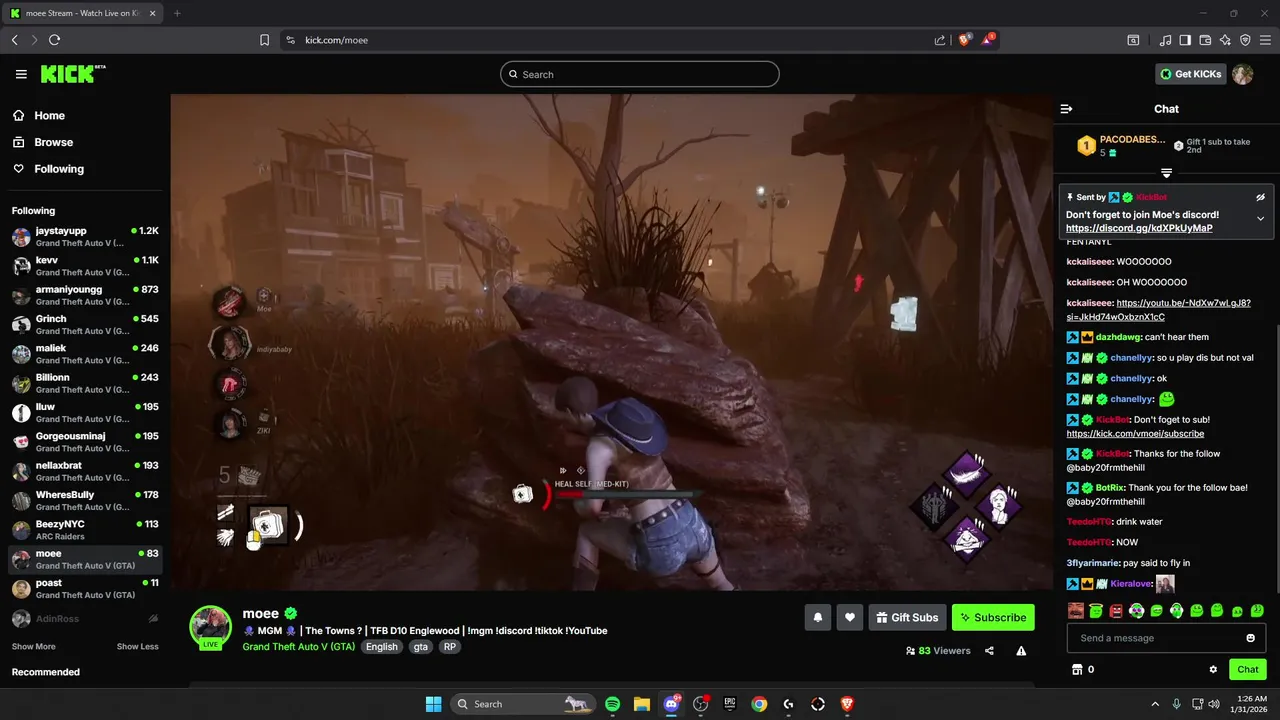Screen dimensions: 1280x720
Task: Open the Kicks shop icon below chat
Action: pyautogui.click(x=1077, y=670)
